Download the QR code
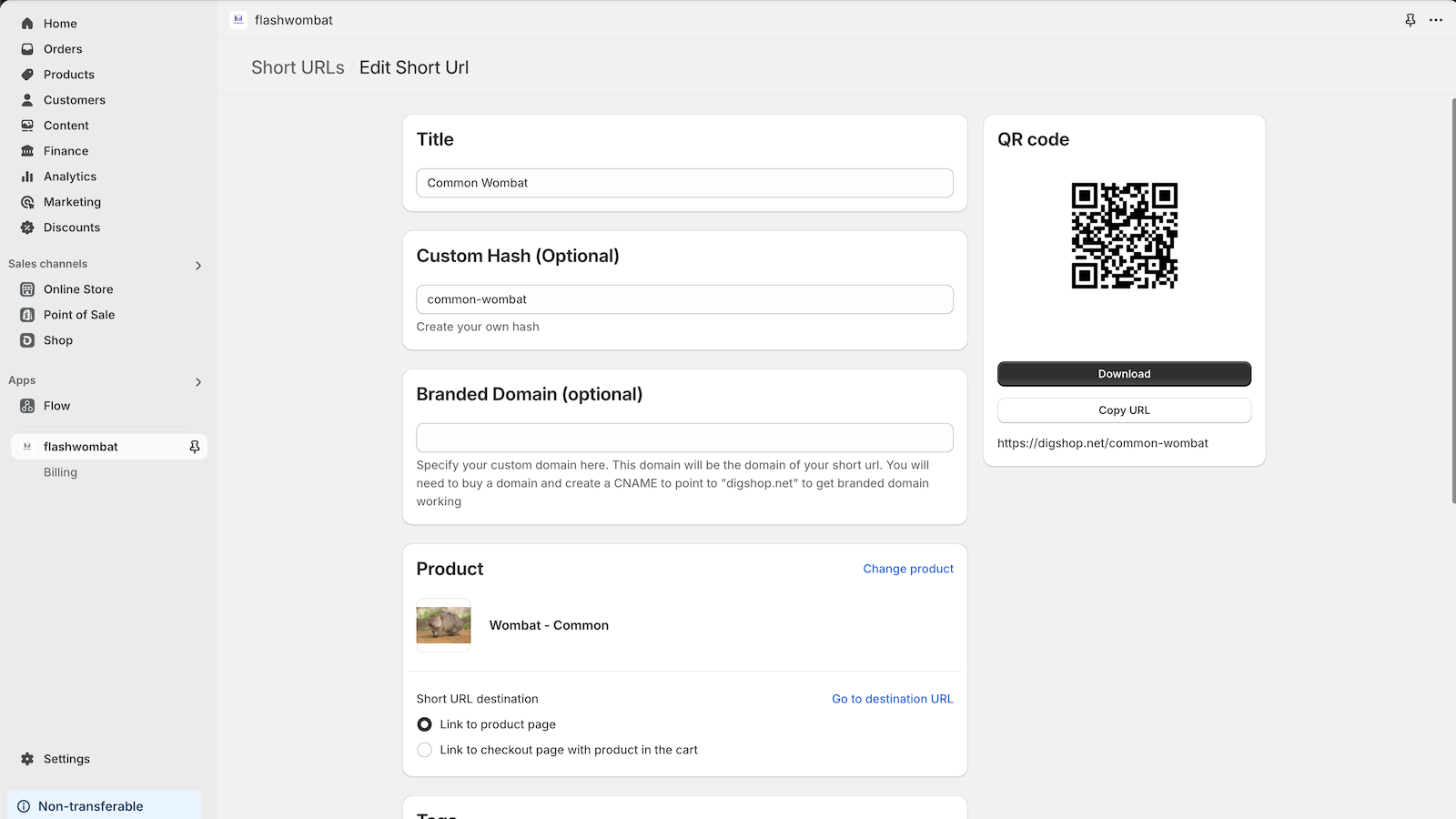Viewport: 1456px width, 819px height. pyautogui.click(x=1124, y=374)
